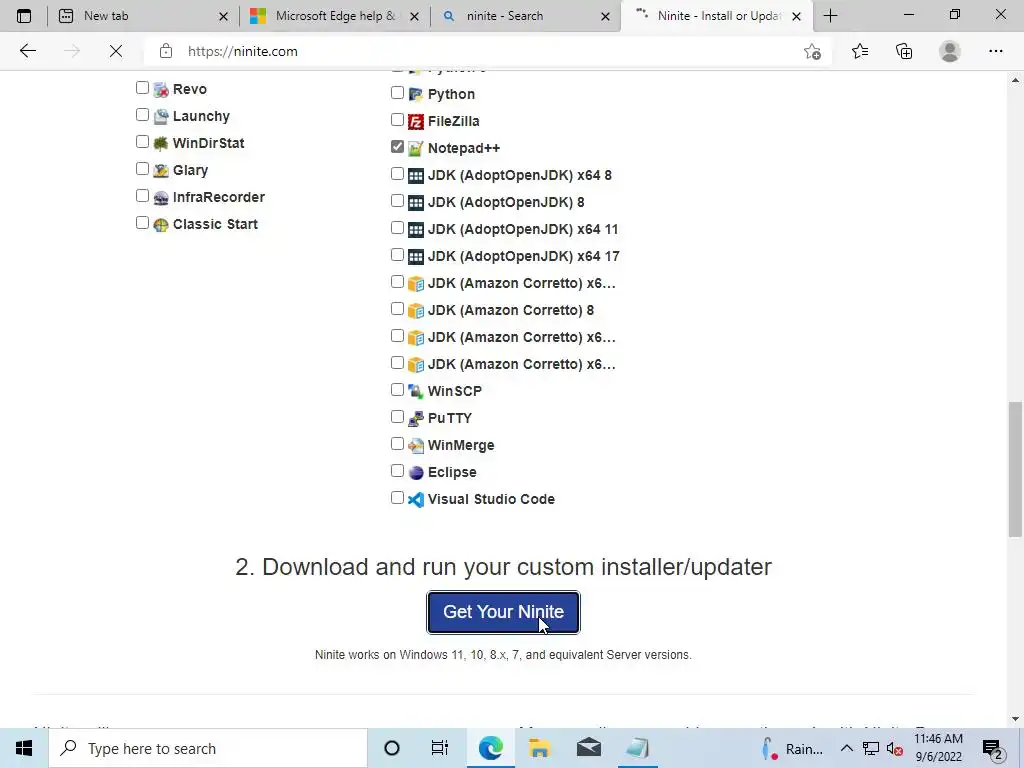Check the Visual Studio Code checkbox
Viewport: 1024px width, 768px height.
(397, 498)
